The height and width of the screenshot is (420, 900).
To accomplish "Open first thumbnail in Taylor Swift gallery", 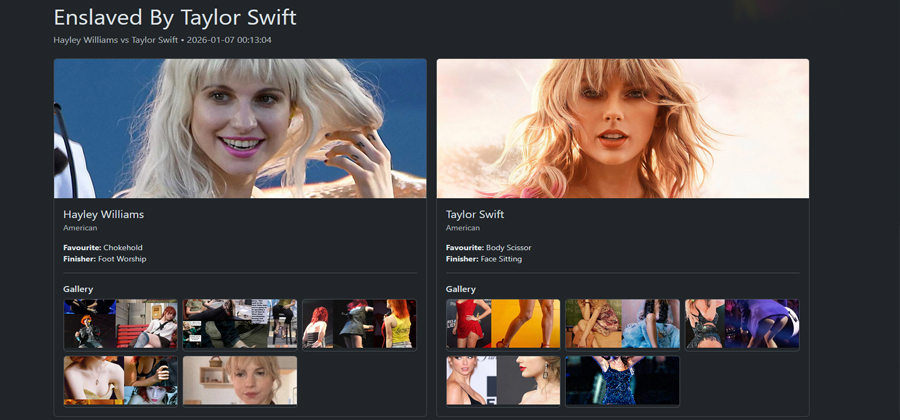I will click(x=503, y=324).
